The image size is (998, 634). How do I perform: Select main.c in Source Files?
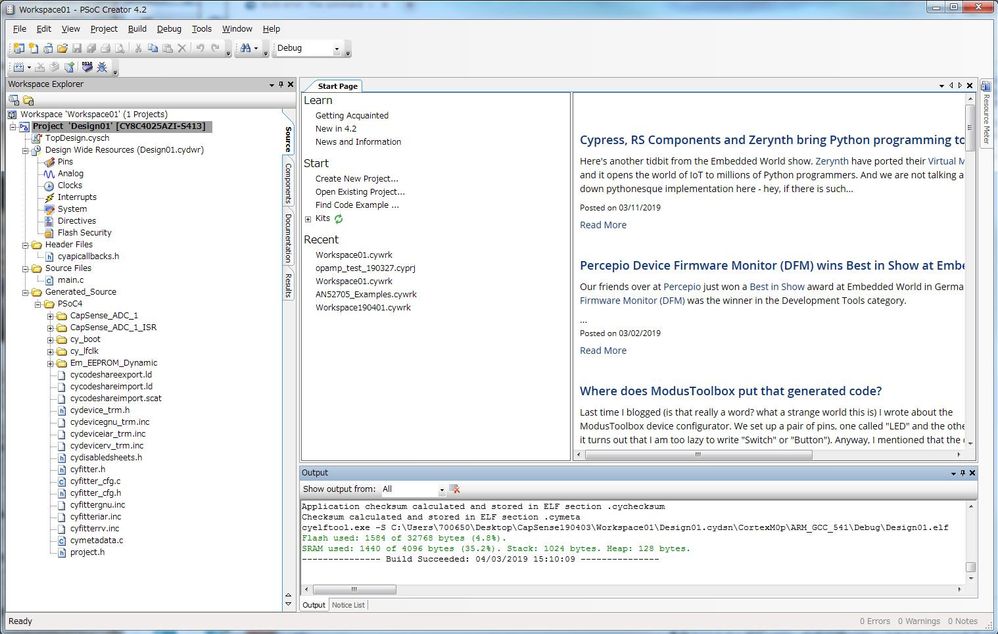pyautogui.click(x=70, y=280)
